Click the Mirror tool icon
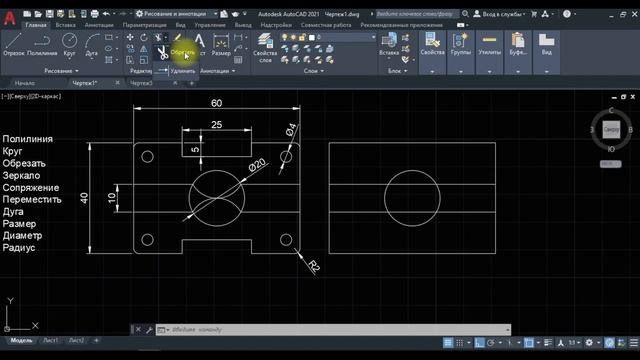Viewport: 640px width, 360px height. (144, 49)
